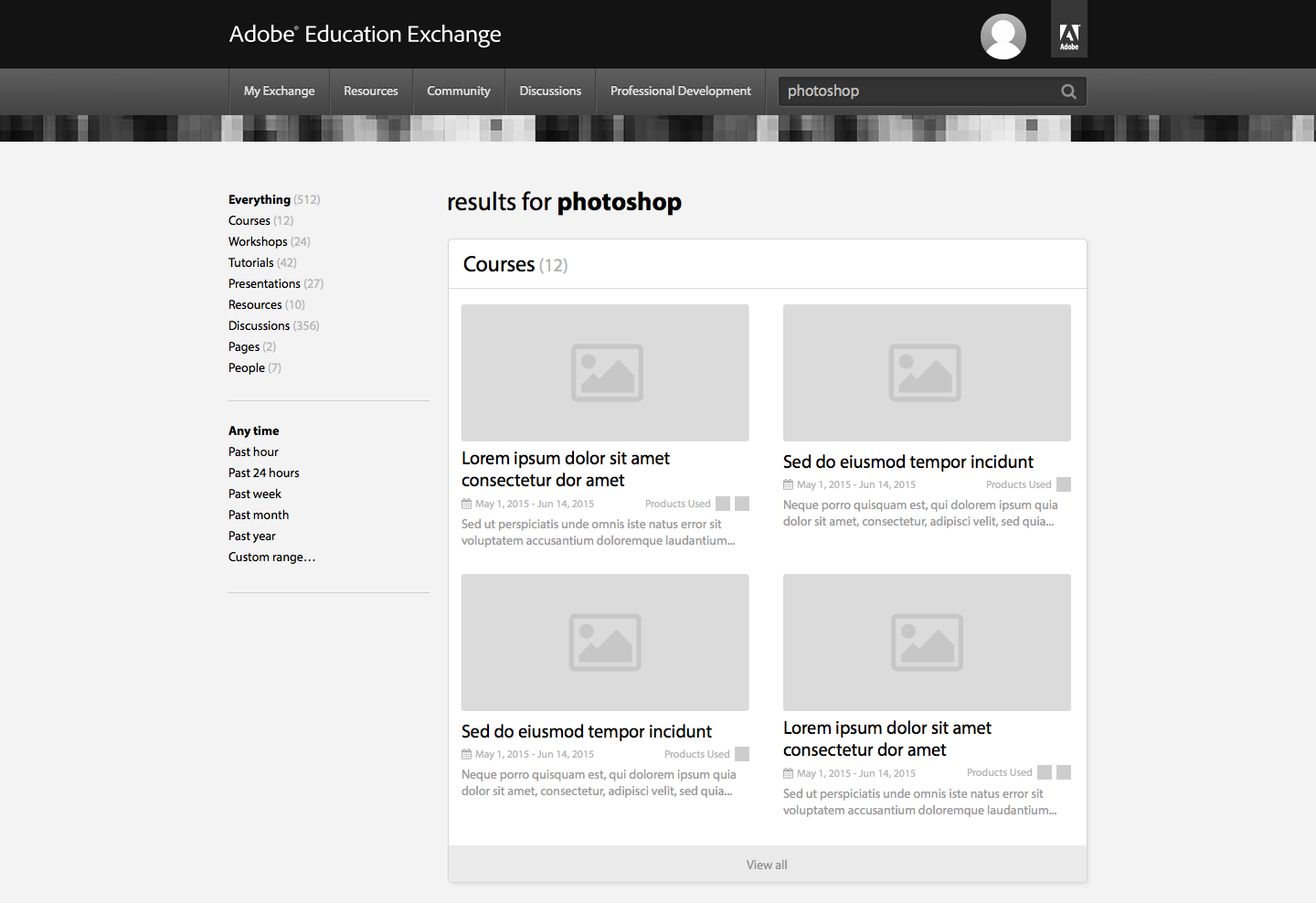Image resolution: width=1316 pixels, height=903 pixels.
Task: Open top-right Sed do eiusmod course title
Action: [x=908, y=462]
